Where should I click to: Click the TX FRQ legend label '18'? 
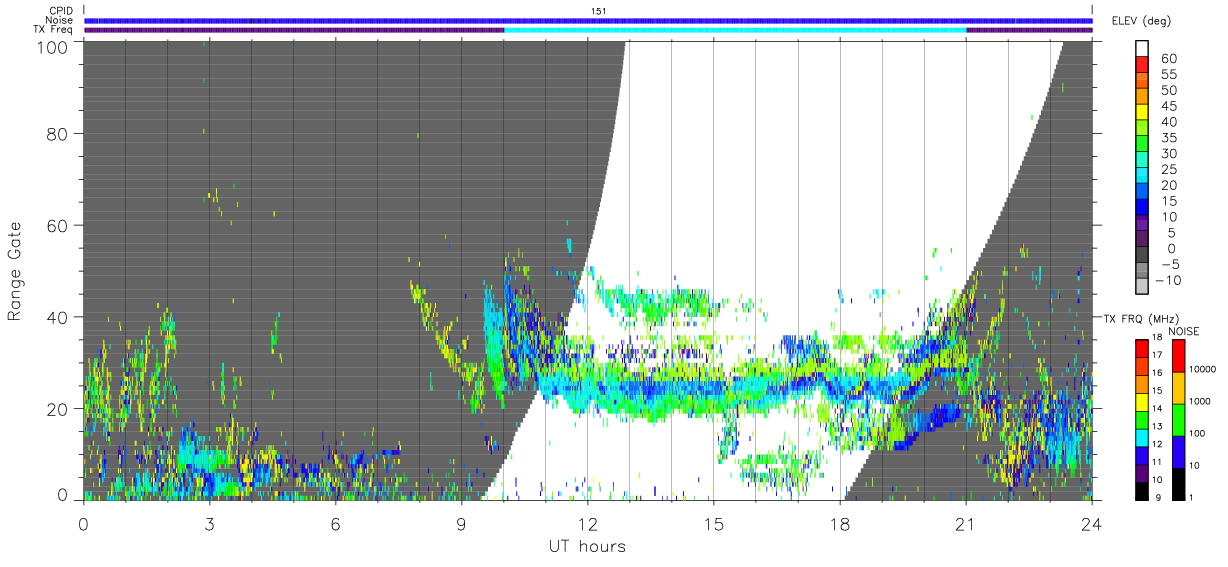(x=1157, y=338)
